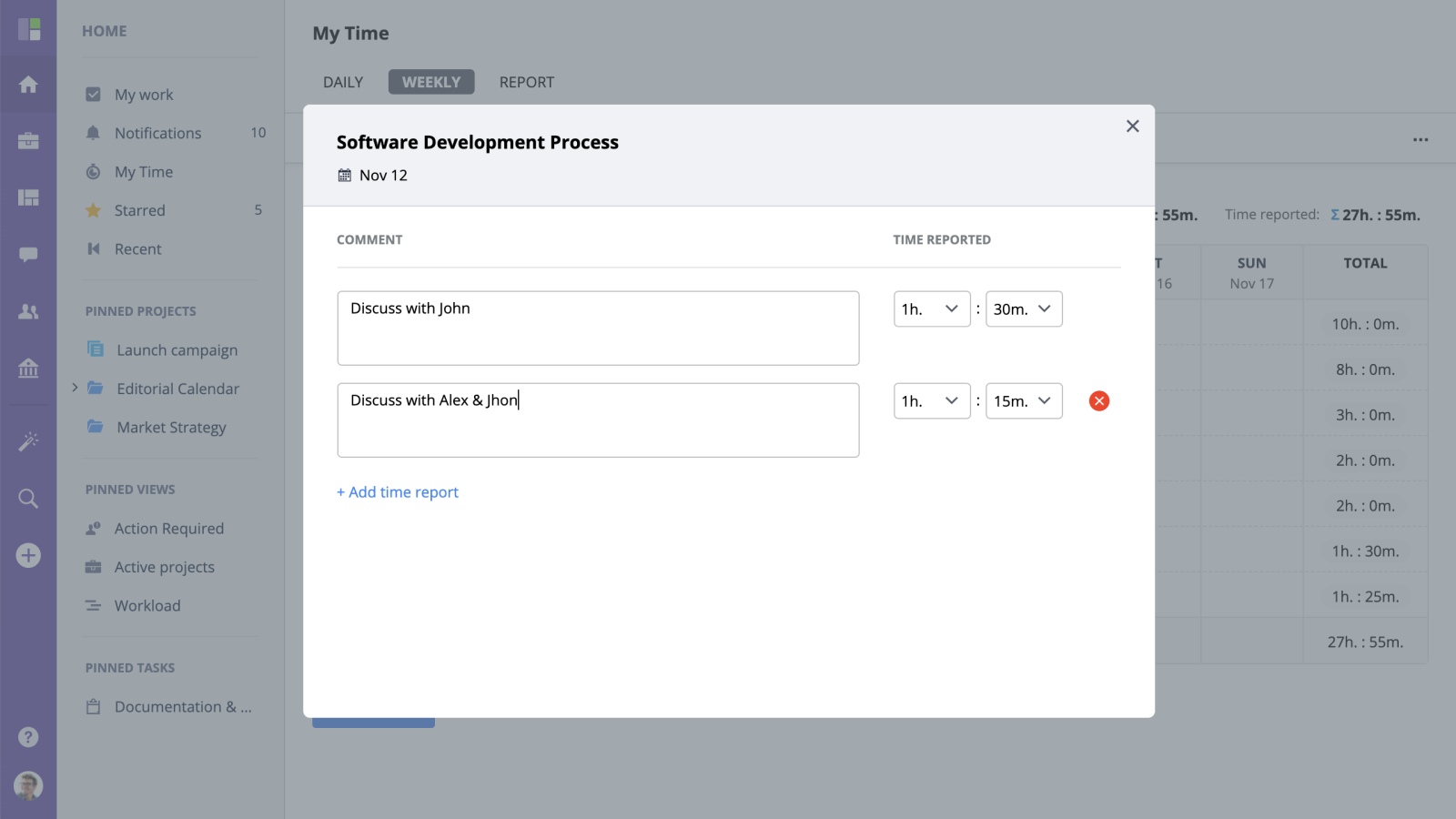Screen dimensions: 1456x819
Task: Open the Action Required pinned view
Action: (168, 528)
